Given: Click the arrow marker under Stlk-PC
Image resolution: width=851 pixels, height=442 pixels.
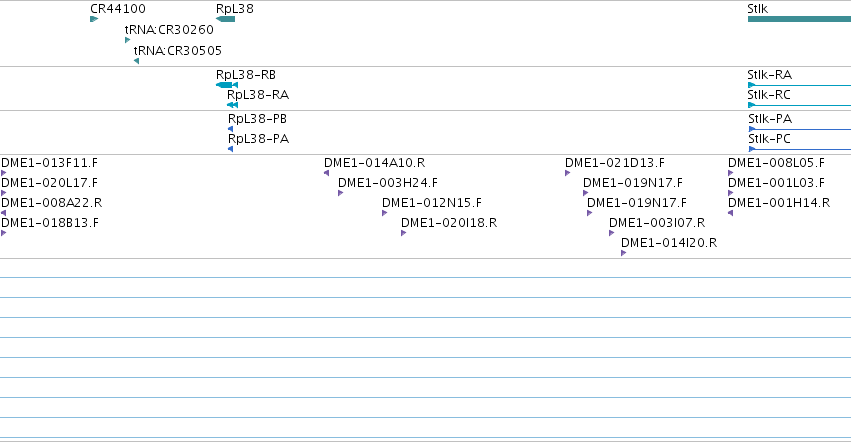Looking at the screenshot, I should click(752, 149).
